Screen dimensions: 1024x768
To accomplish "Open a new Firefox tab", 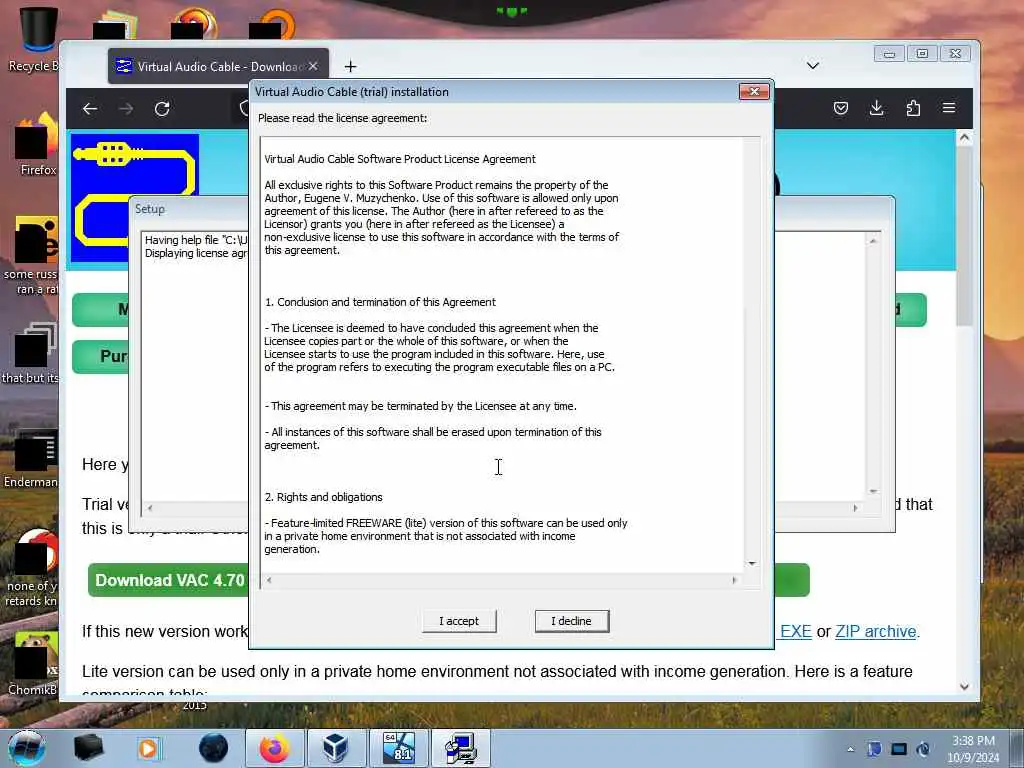I will [x=351, y=67].
